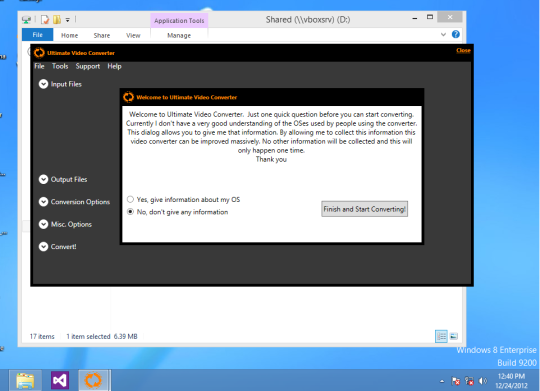540x391 pixels.
Task: Open the converter's Help menu
Action: [x=114, y=66]
